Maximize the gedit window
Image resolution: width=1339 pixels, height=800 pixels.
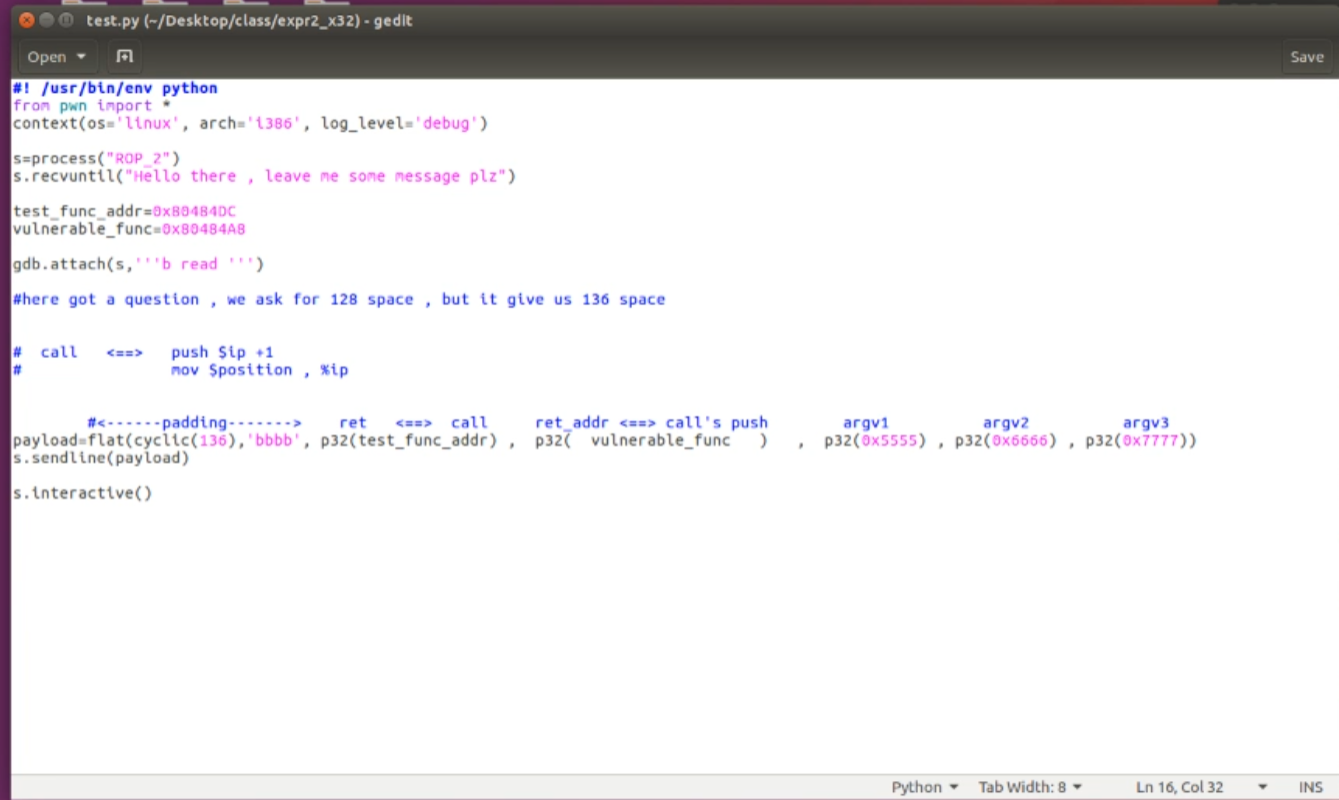tap(66, 20)
